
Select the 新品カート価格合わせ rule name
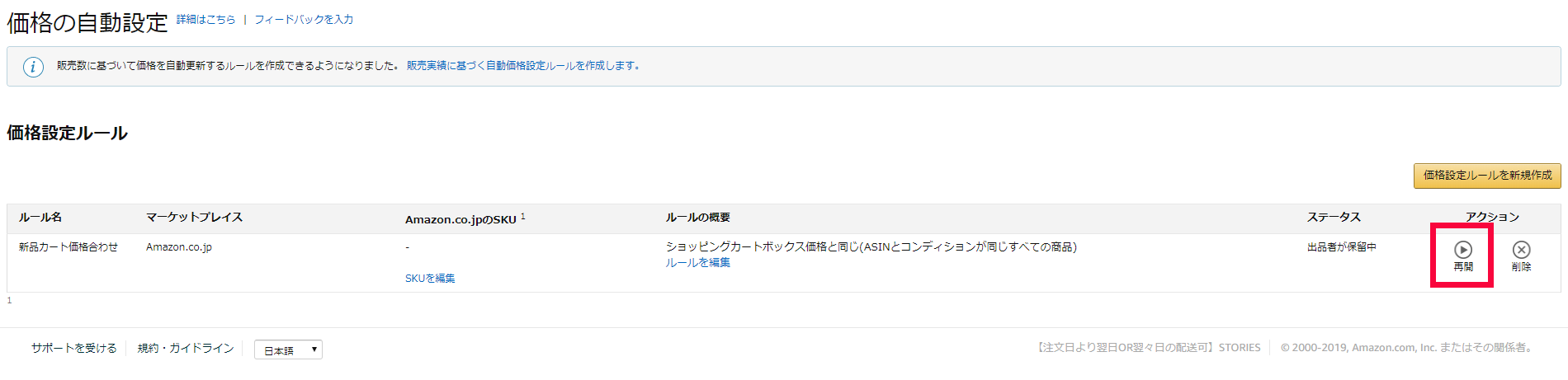[68, 247]
